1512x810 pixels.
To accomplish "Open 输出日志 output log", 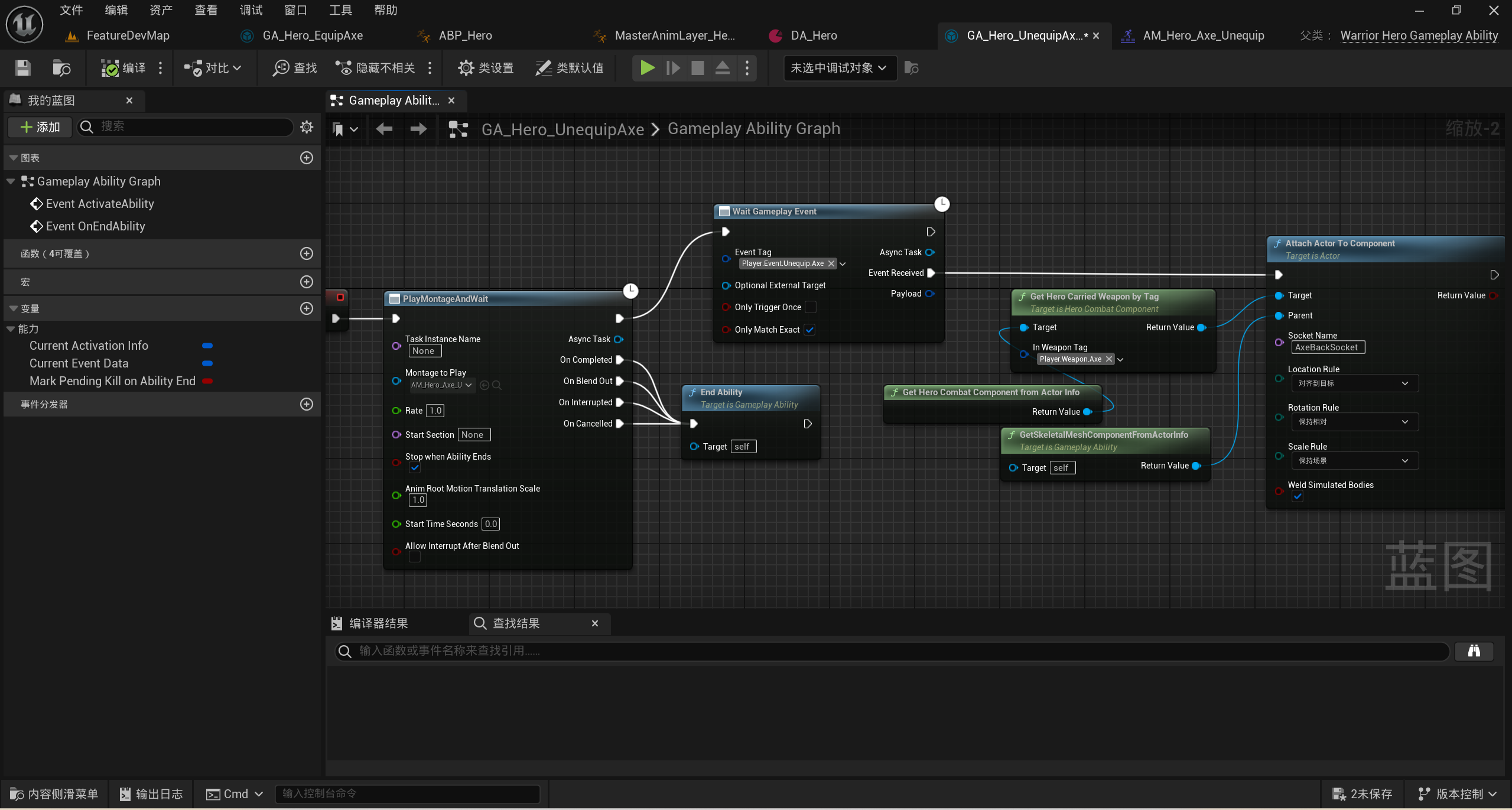I will pos(151,794).
